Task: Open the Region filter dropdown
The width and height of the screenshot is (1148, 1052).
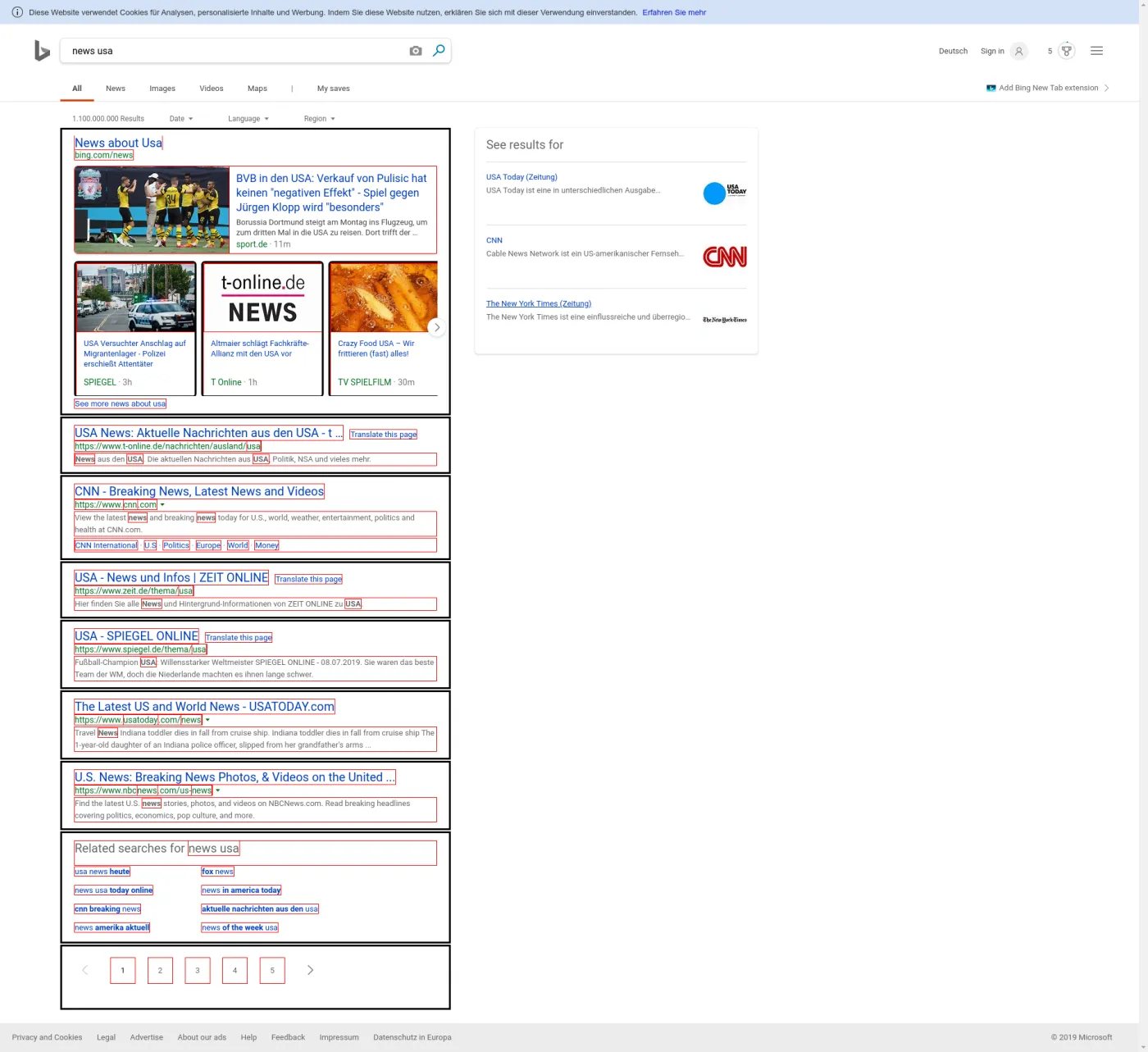Action: [x=319, y=119]
